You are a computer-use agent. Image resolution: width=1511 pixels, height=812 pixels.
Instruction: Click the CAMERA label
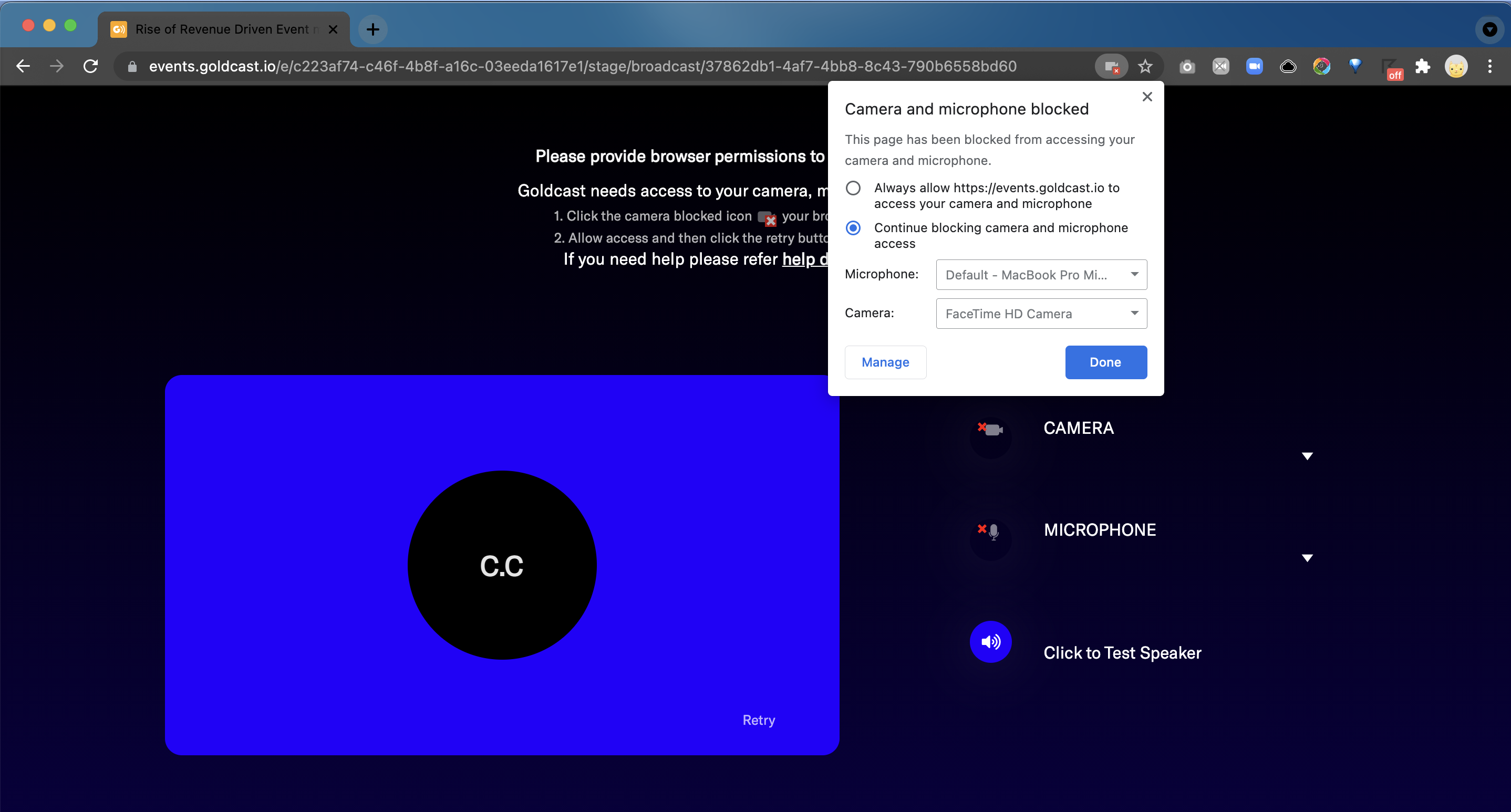1078,428
